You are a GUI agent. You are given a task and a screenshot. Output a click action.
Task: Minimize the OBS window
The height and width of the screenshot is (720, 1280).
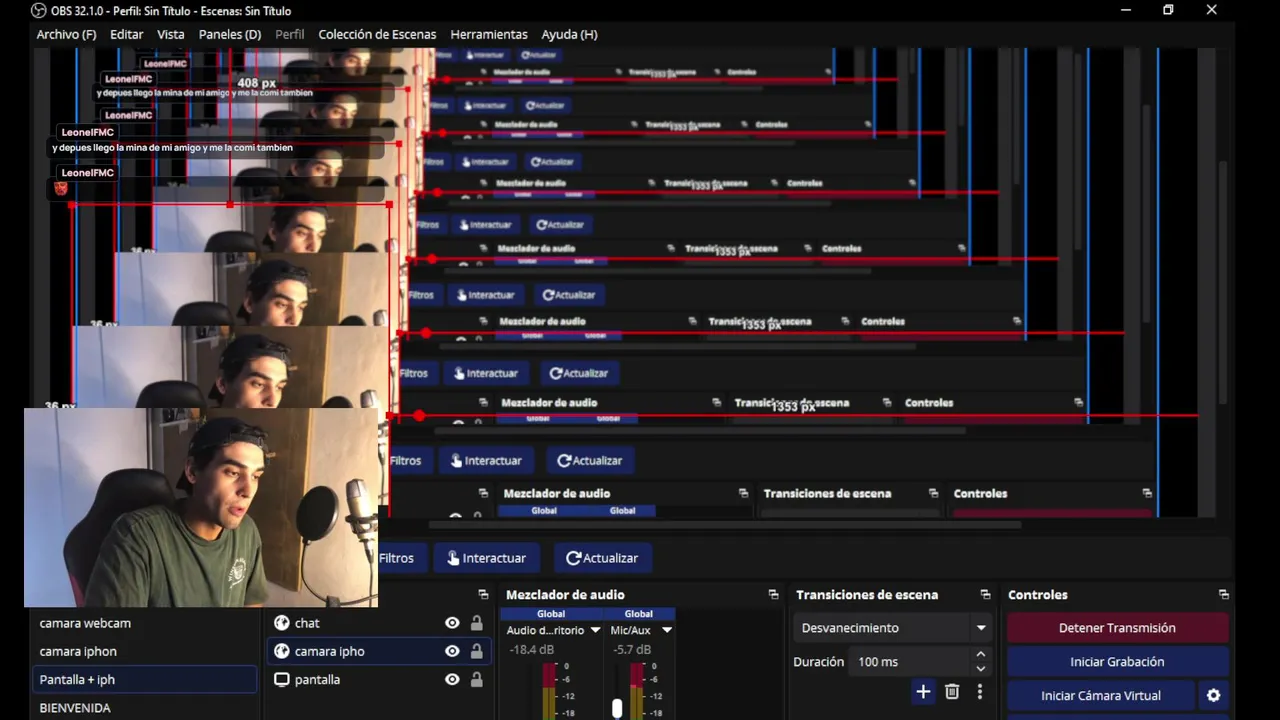pyautogui.click(x=1126, y=10)
